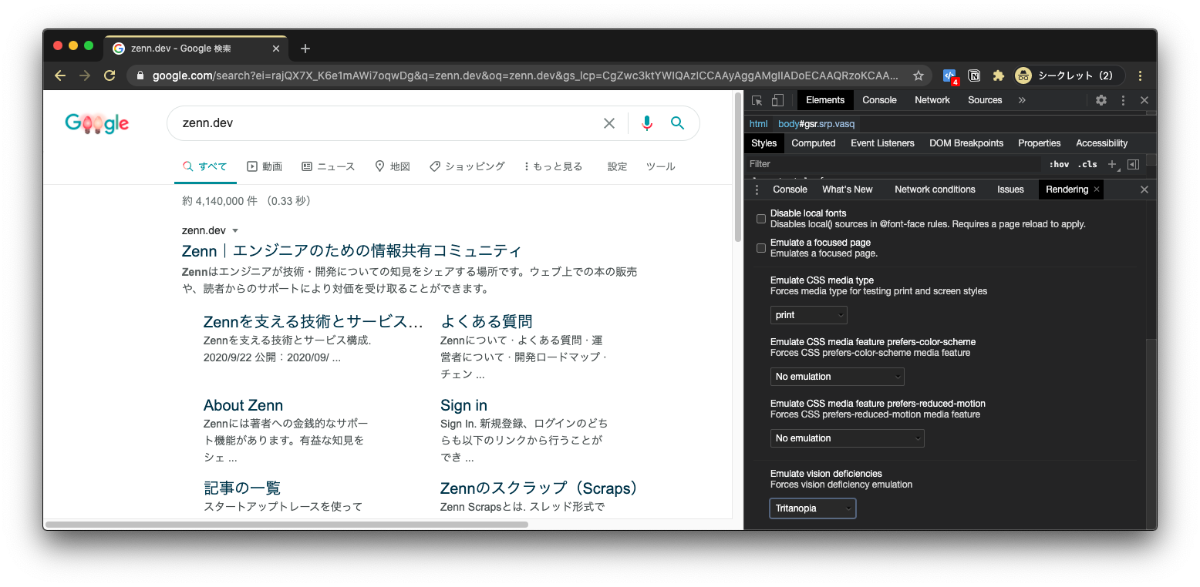
Task: Toggle the Styles computed sidebar pane icon
Action: 1133,164
